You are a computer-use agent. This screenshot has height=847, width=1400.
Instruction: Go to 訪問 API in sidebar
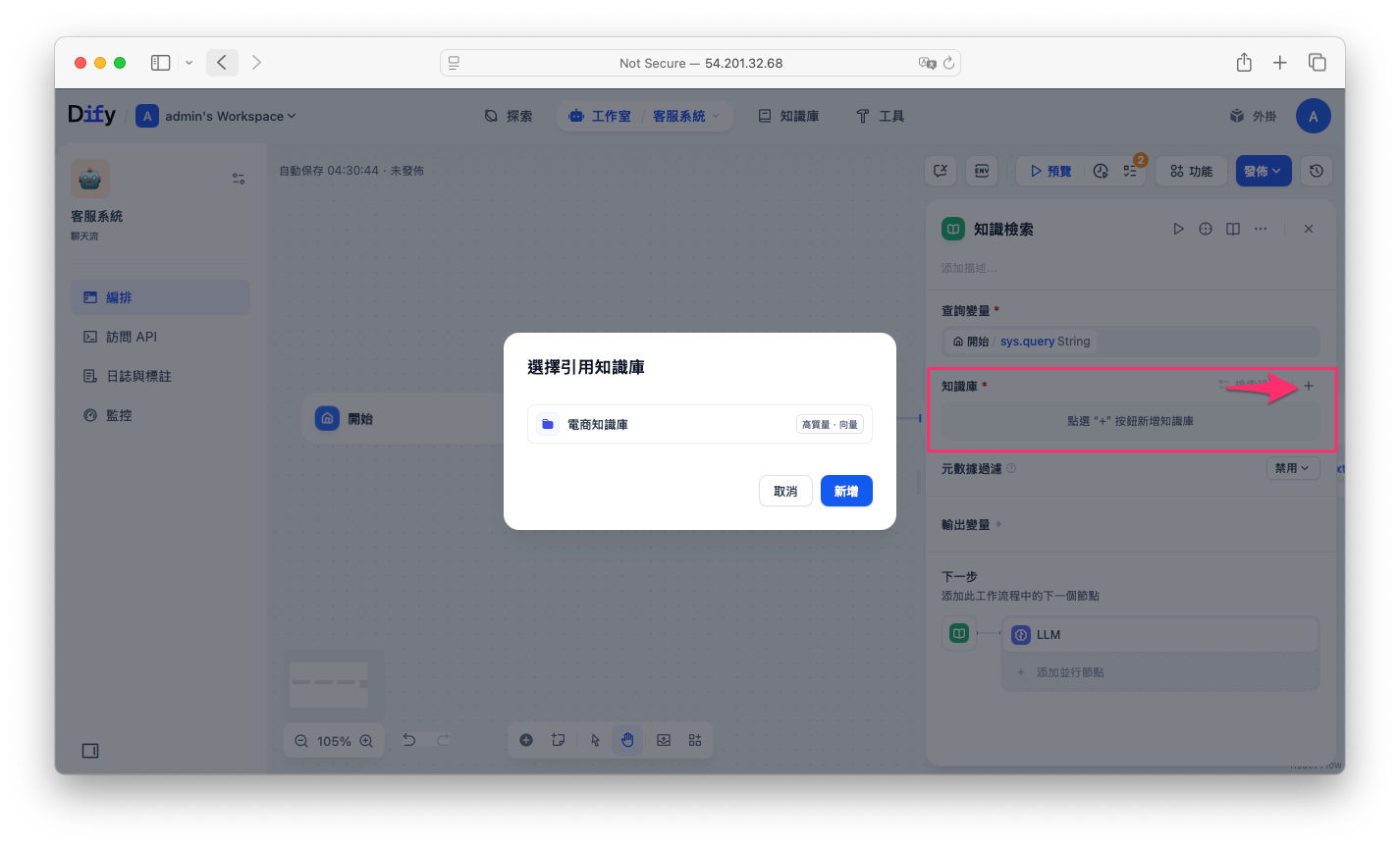click(x=132, y=337)
